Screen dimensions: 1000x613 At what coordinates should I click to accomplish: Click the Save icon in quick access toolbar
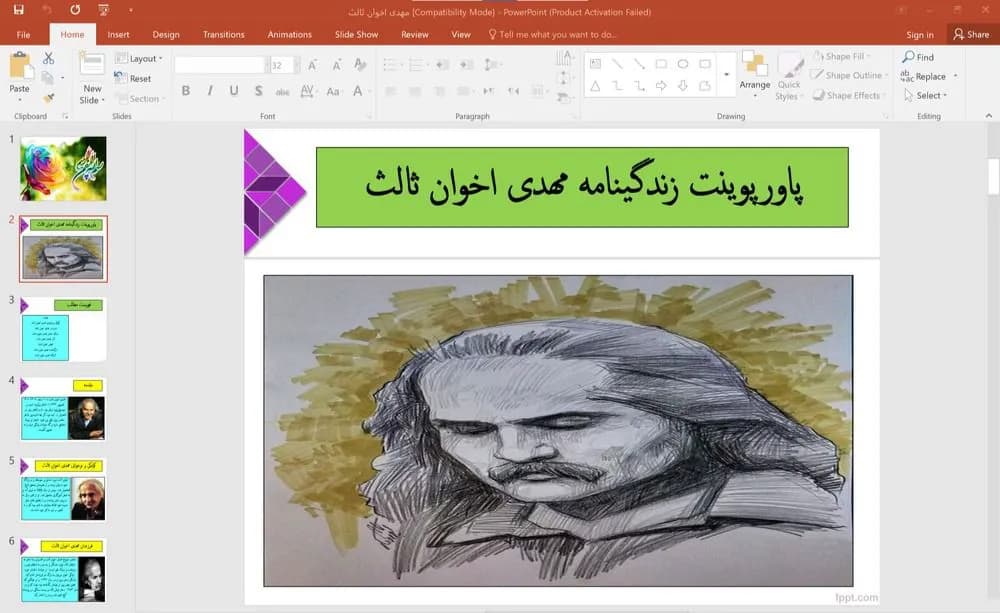click(x=18, y=10)
